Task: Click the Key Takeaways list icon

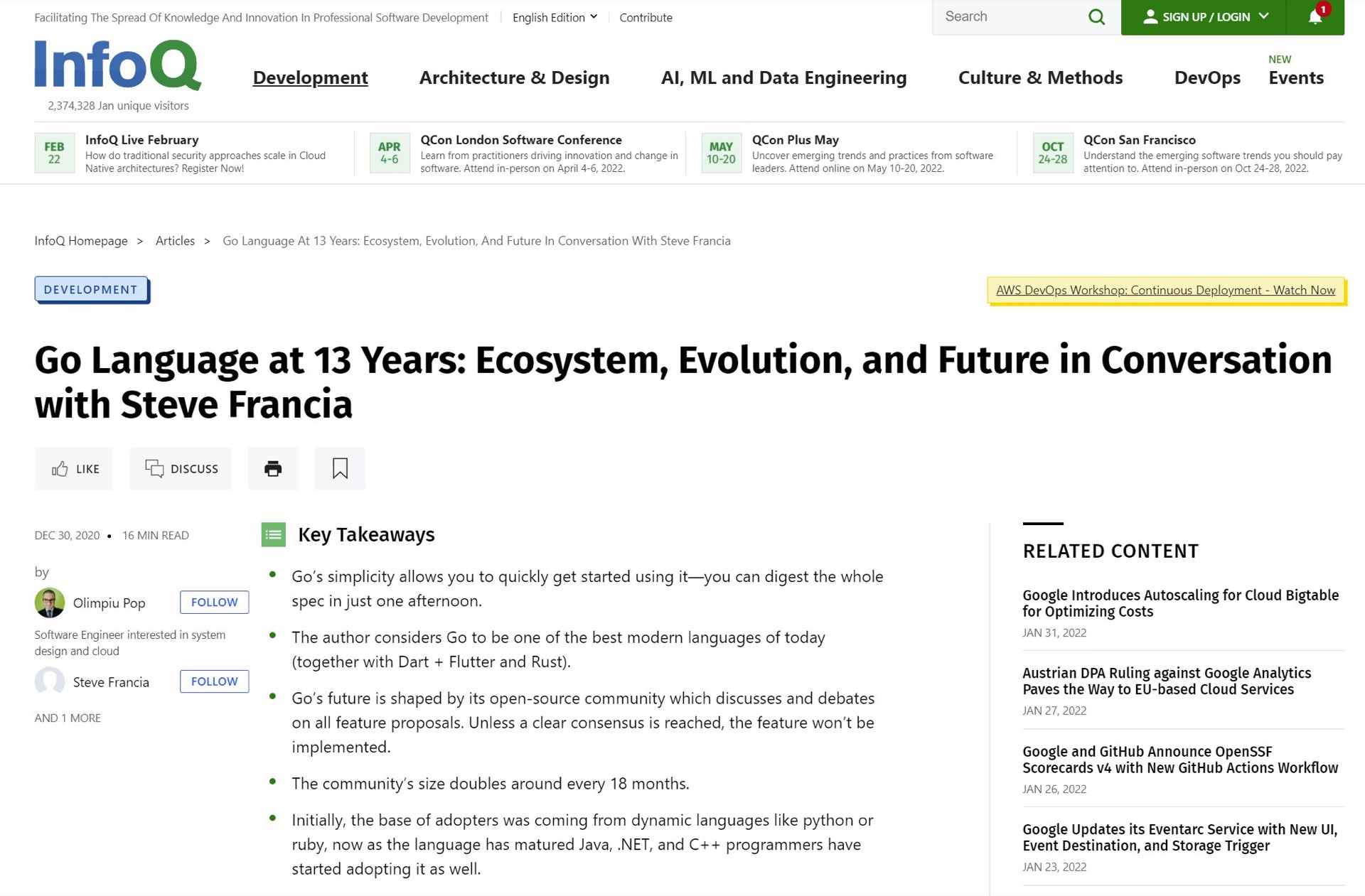Action: click(273, 534)
